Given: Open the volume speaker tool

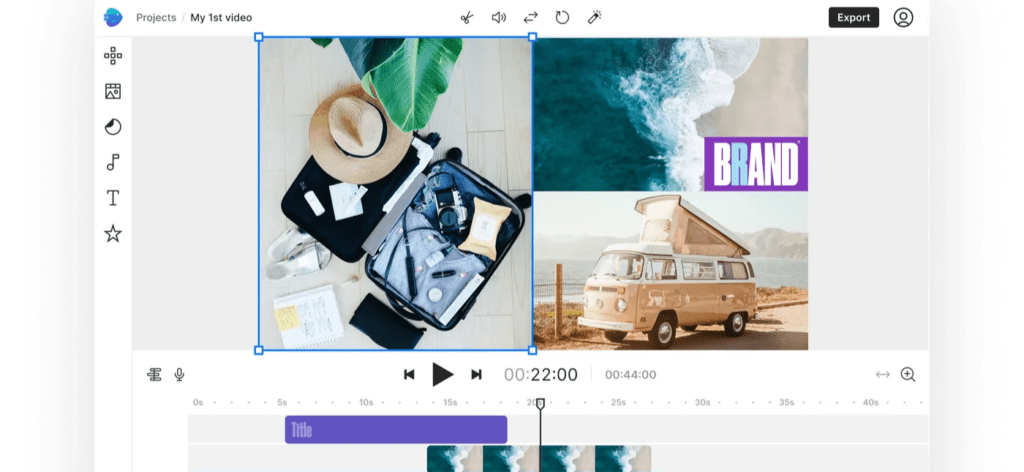Looking at the screenshot, I should (x=499, y=18).
